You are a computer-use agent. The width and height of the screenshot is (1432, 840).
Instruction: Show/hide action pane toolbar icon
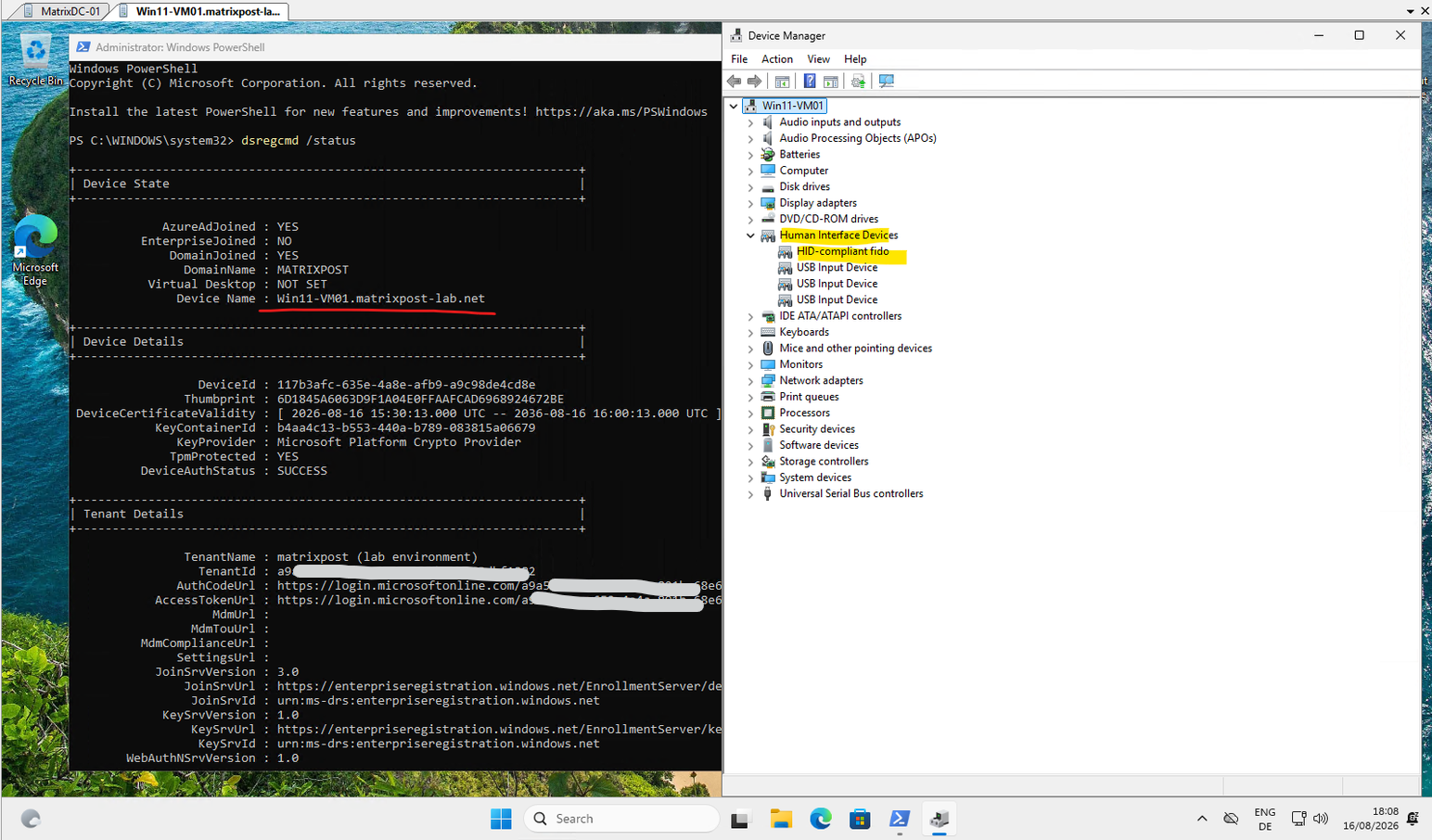coord(831,82)
